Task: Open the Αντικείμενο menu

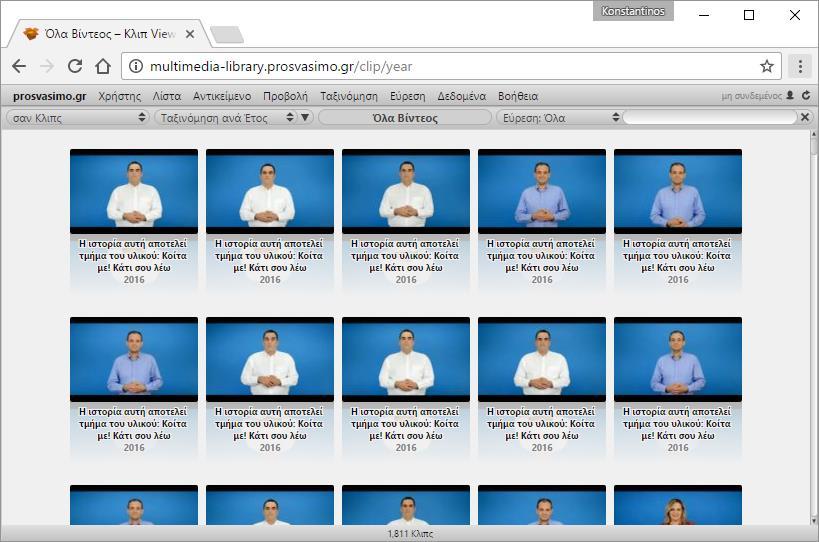Action: [x=222, y=96]
